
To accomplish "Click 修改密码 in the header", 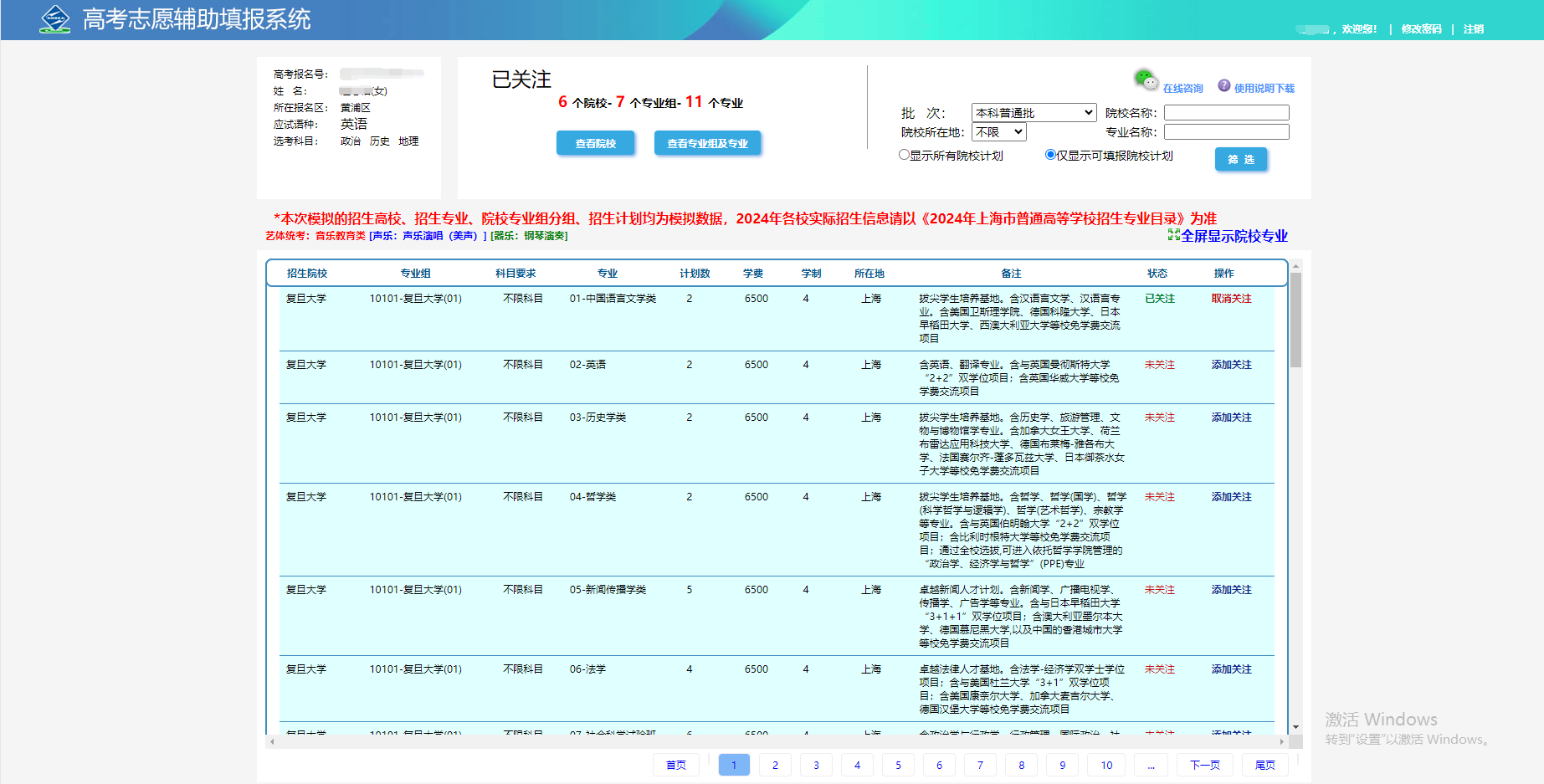I will click(x=1421, y=28).
